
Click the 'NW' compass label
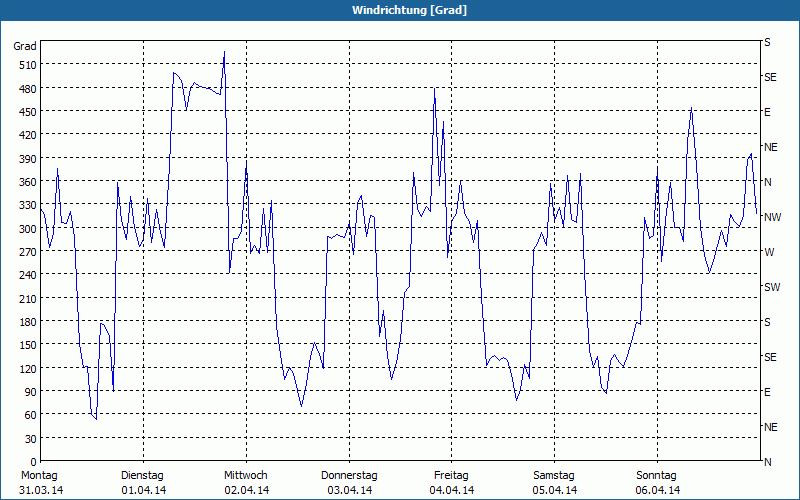(772, 217)
